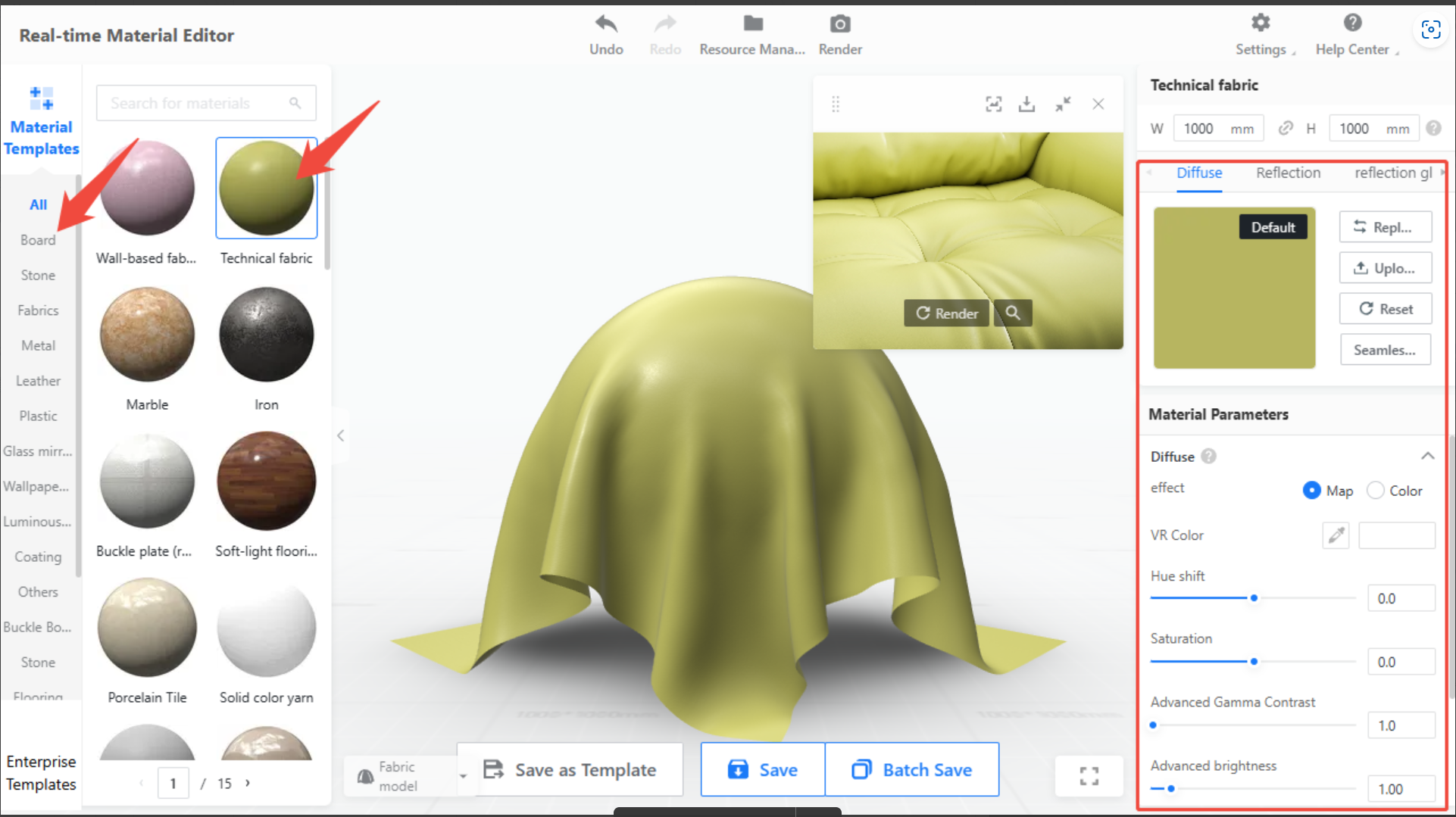Select the Board category

tap(38, 240)
